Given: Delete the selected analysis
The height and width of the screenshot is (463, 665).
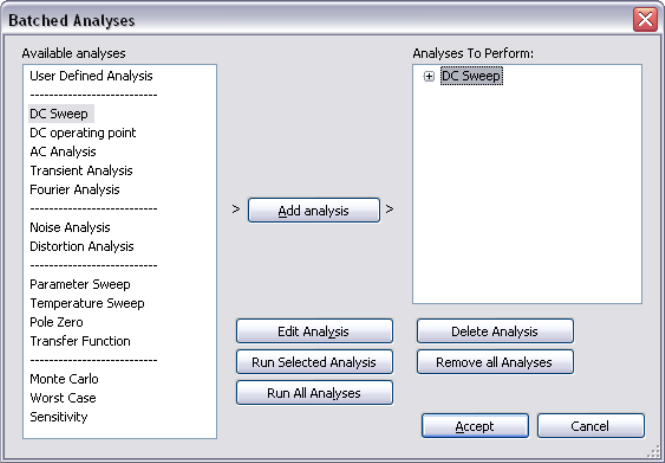Looking at the screenshot, I should pyautogui.click(x=494, y=332).
